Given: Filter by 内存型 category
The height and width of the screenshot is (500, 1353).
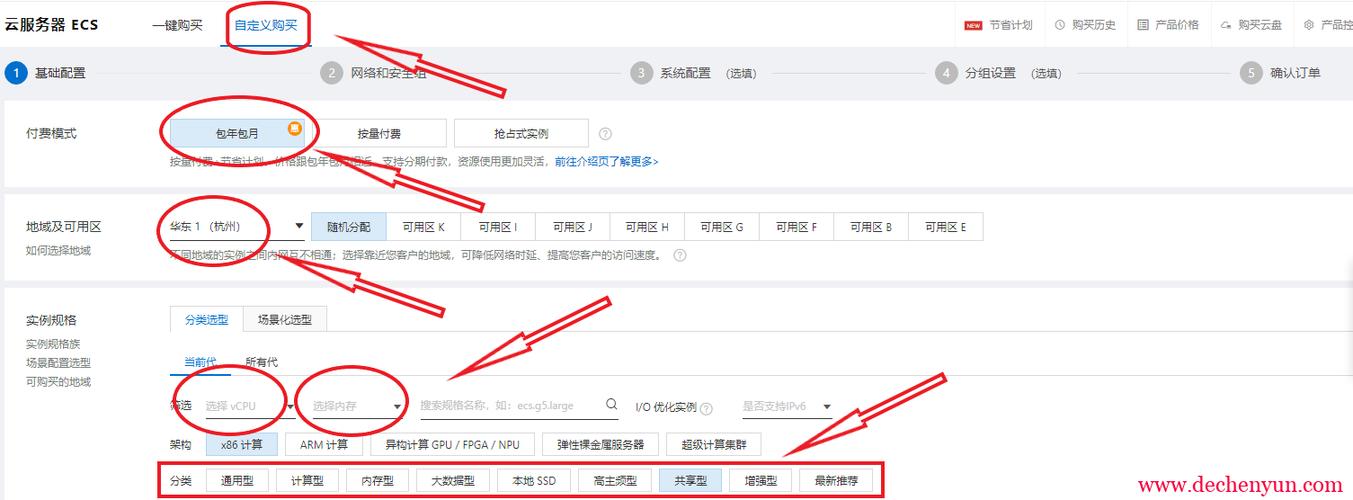Looking at the screenshot, I should pos(378,481).
